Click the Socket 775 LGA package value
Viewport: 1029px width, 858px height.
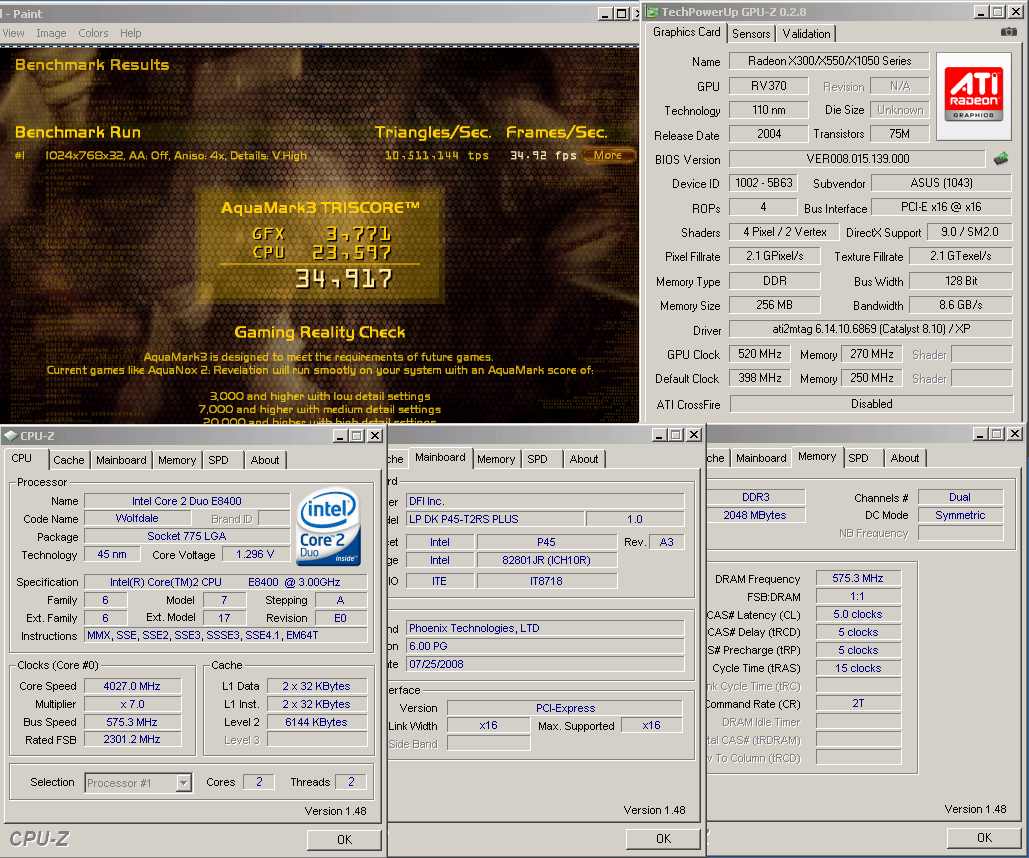point(187,536)
